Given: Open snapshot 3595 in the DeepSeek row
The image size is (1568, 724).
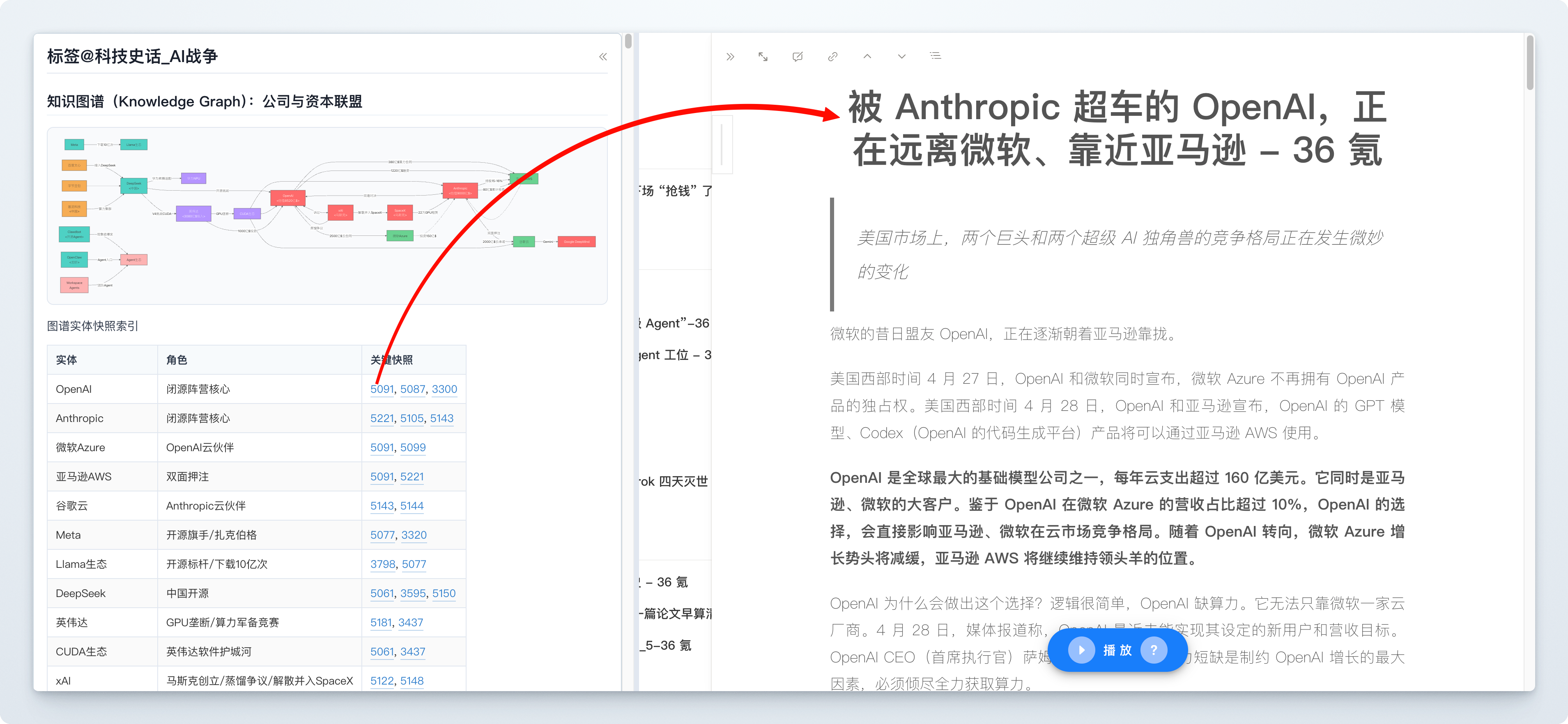Looking at the screenshot, I should (x=413, y=594).
